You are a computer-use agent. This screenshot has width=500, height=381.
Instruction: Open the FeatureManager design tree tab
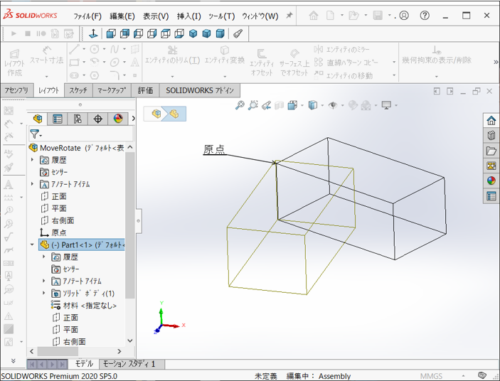(37, 119)
